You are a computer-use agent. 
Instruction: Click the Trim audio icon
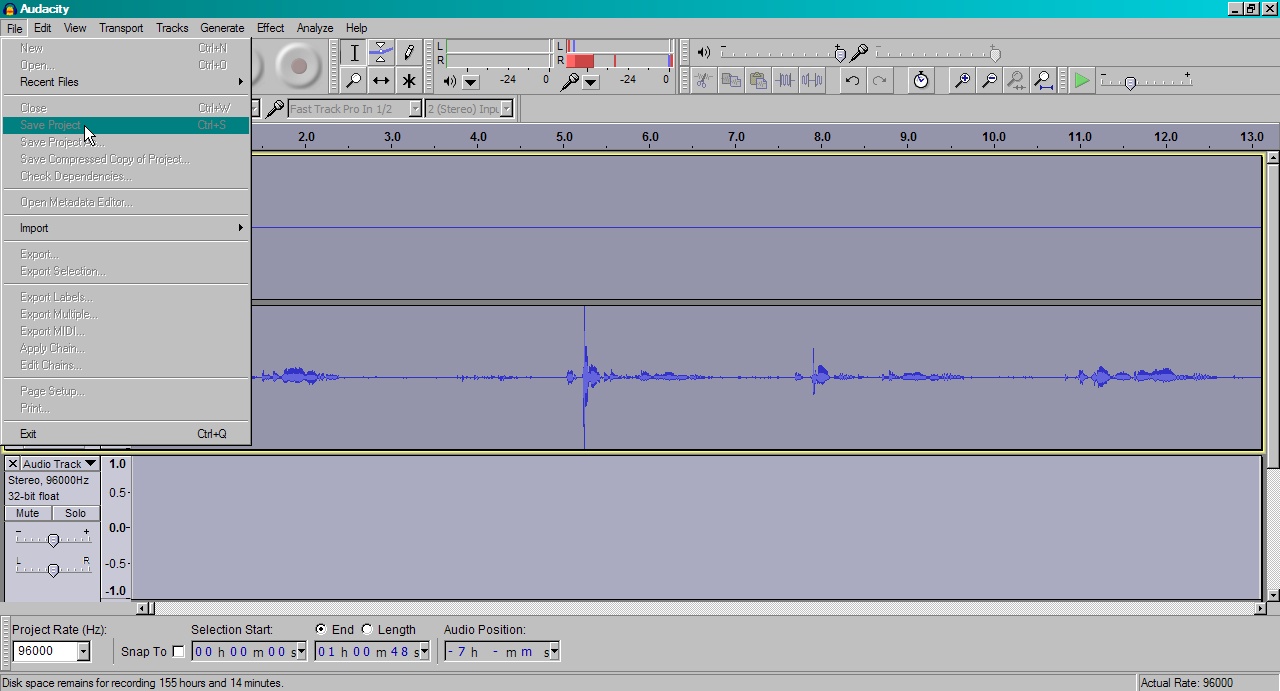pyautogui.click(x=785, y=80)
